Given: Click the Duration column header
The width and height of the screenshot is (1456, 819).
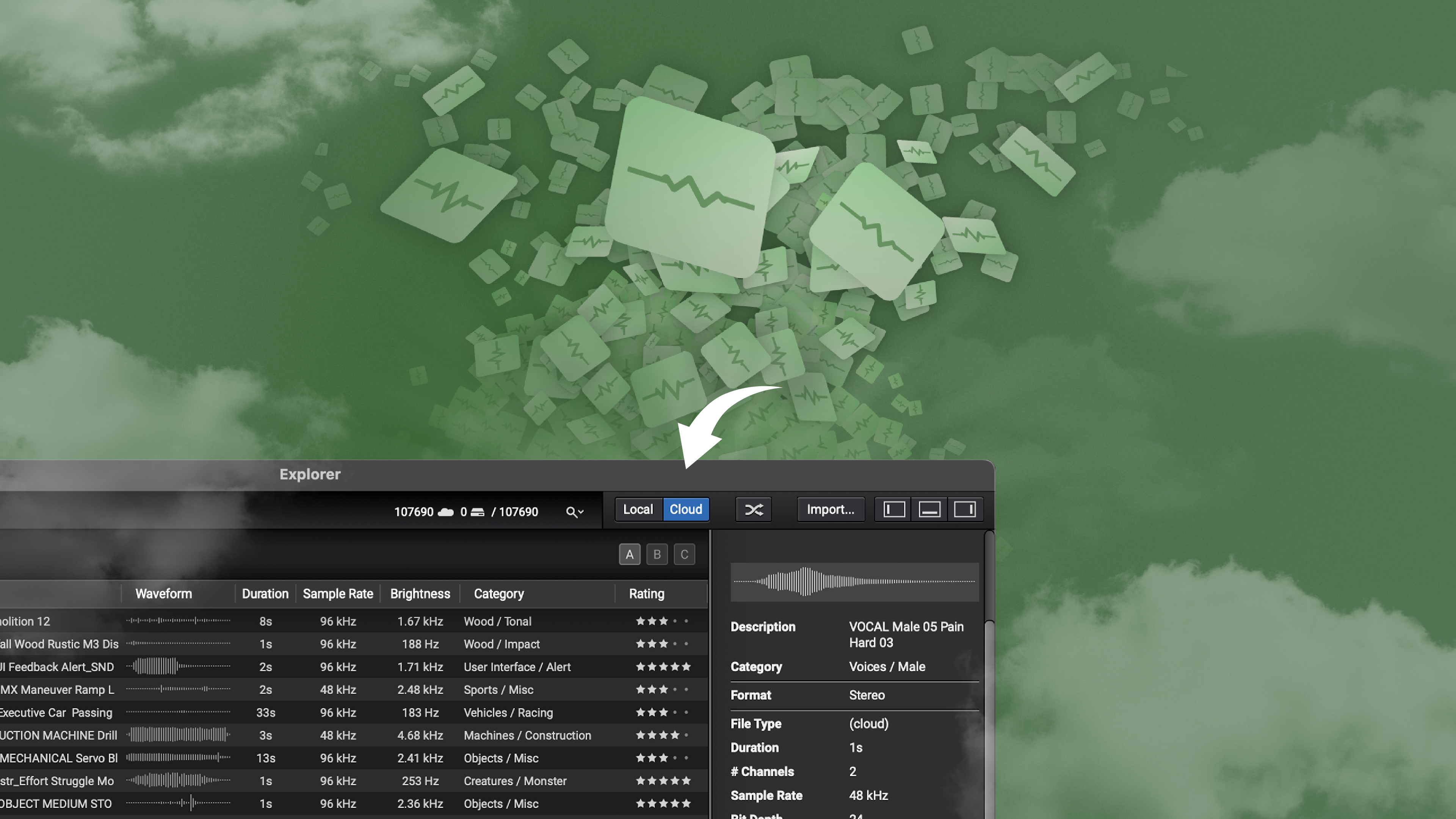Looking at the screenshot, I should (x=265, y=594).
